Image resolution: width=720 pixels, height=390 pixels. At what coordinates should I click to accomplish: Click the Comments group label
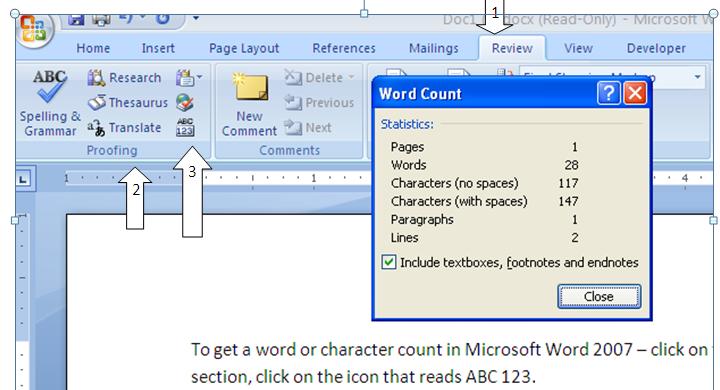click(x=289, y=150)
